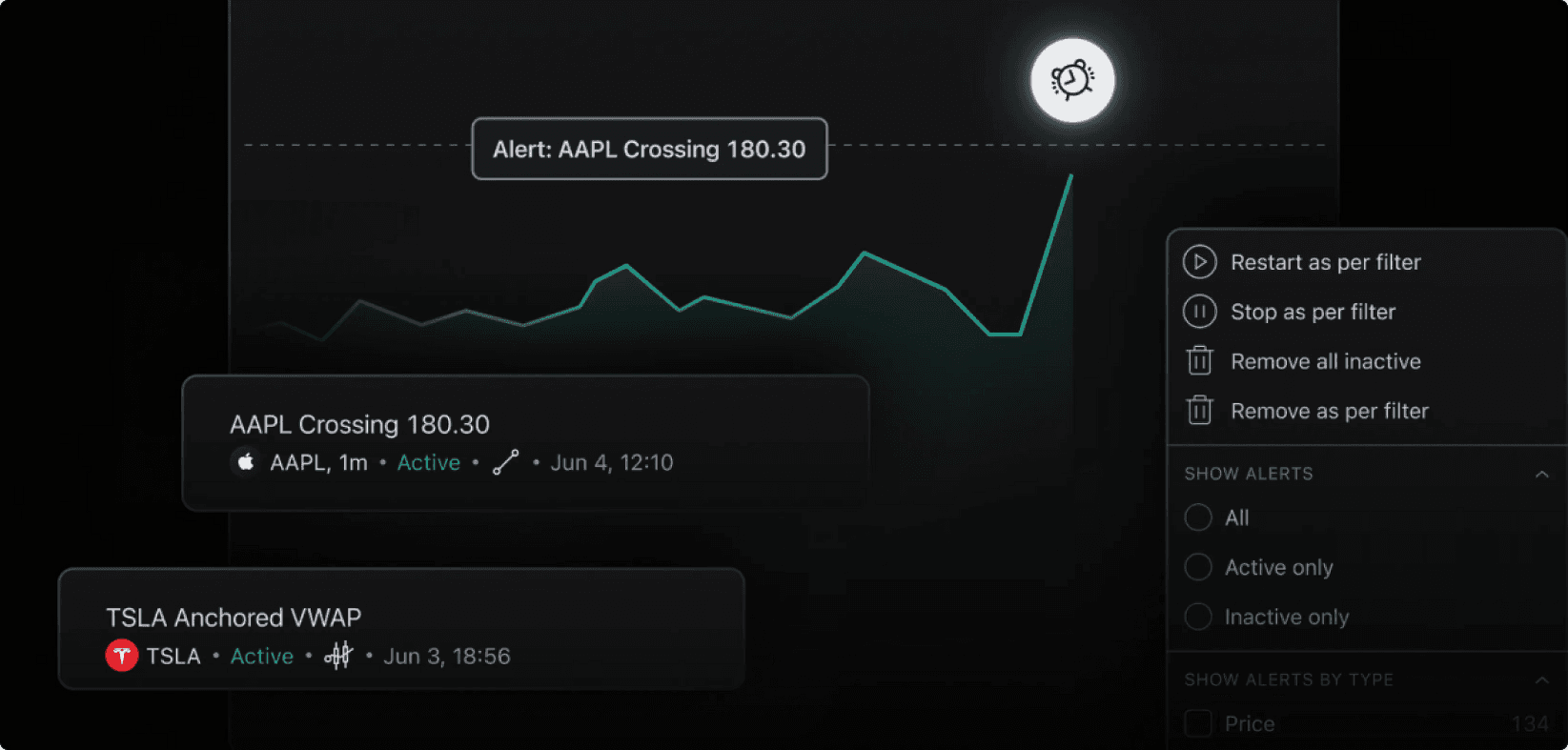
Task: Click the Apple logo on the AAPL alert card
Action: (x=245, y=461)
